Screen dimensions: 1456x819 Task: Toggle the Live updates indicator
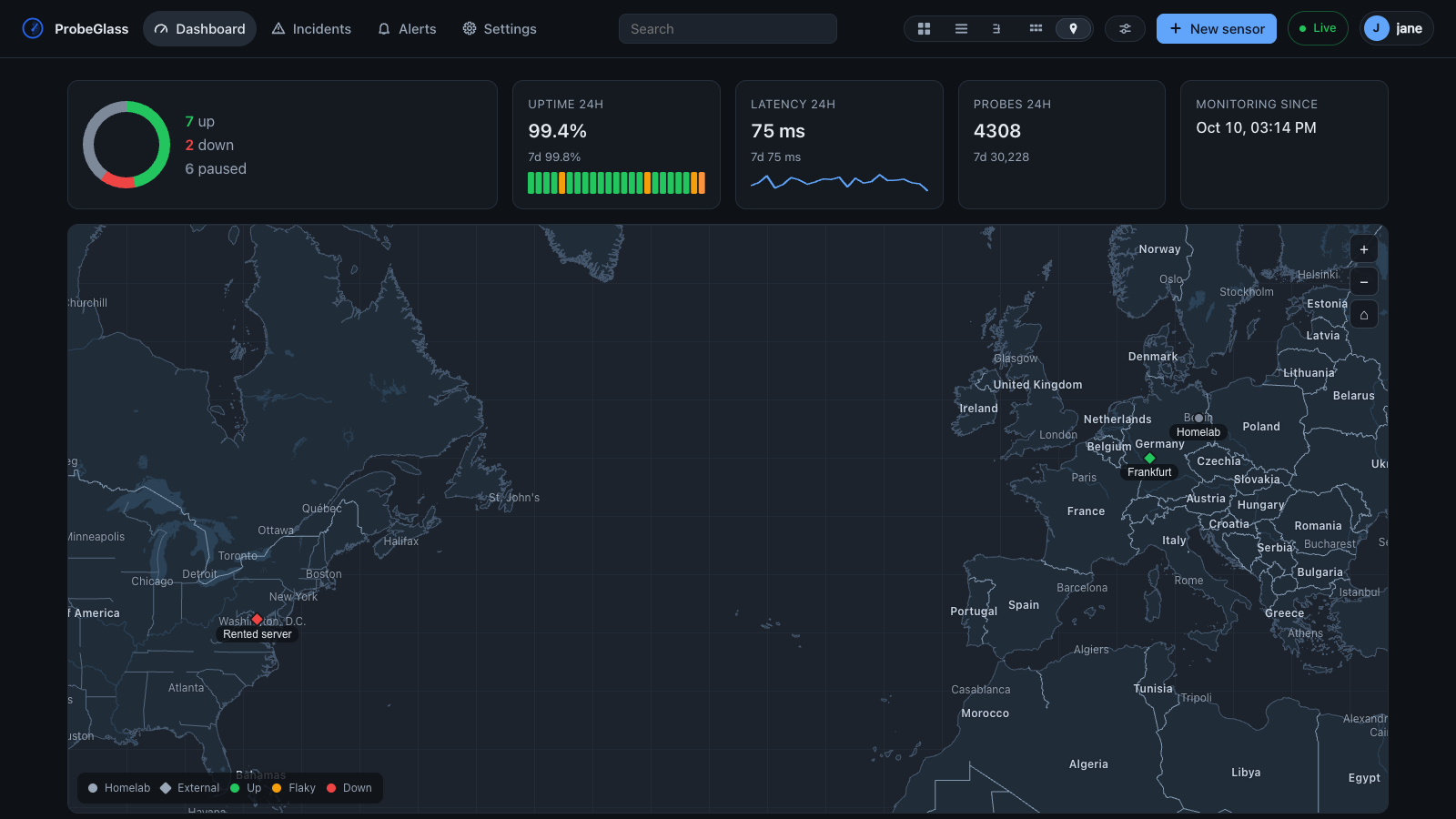(x=1318, y=28)
